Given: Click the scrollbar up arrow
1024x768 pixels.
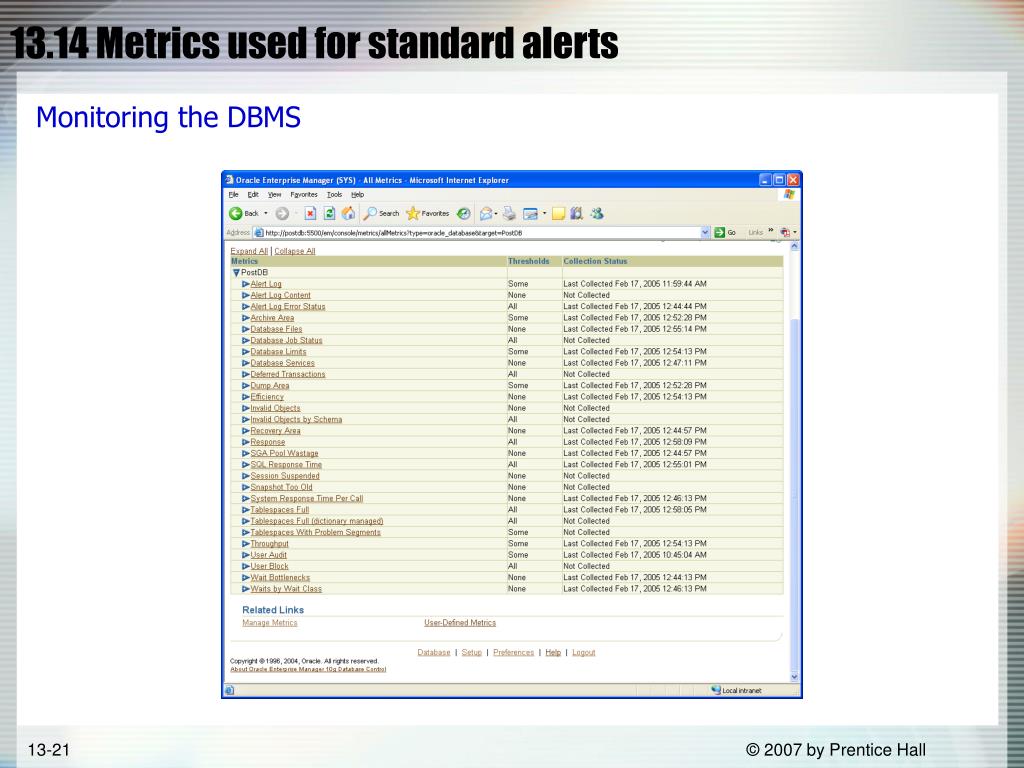Looking at the screenshot, I should [794, 247].
